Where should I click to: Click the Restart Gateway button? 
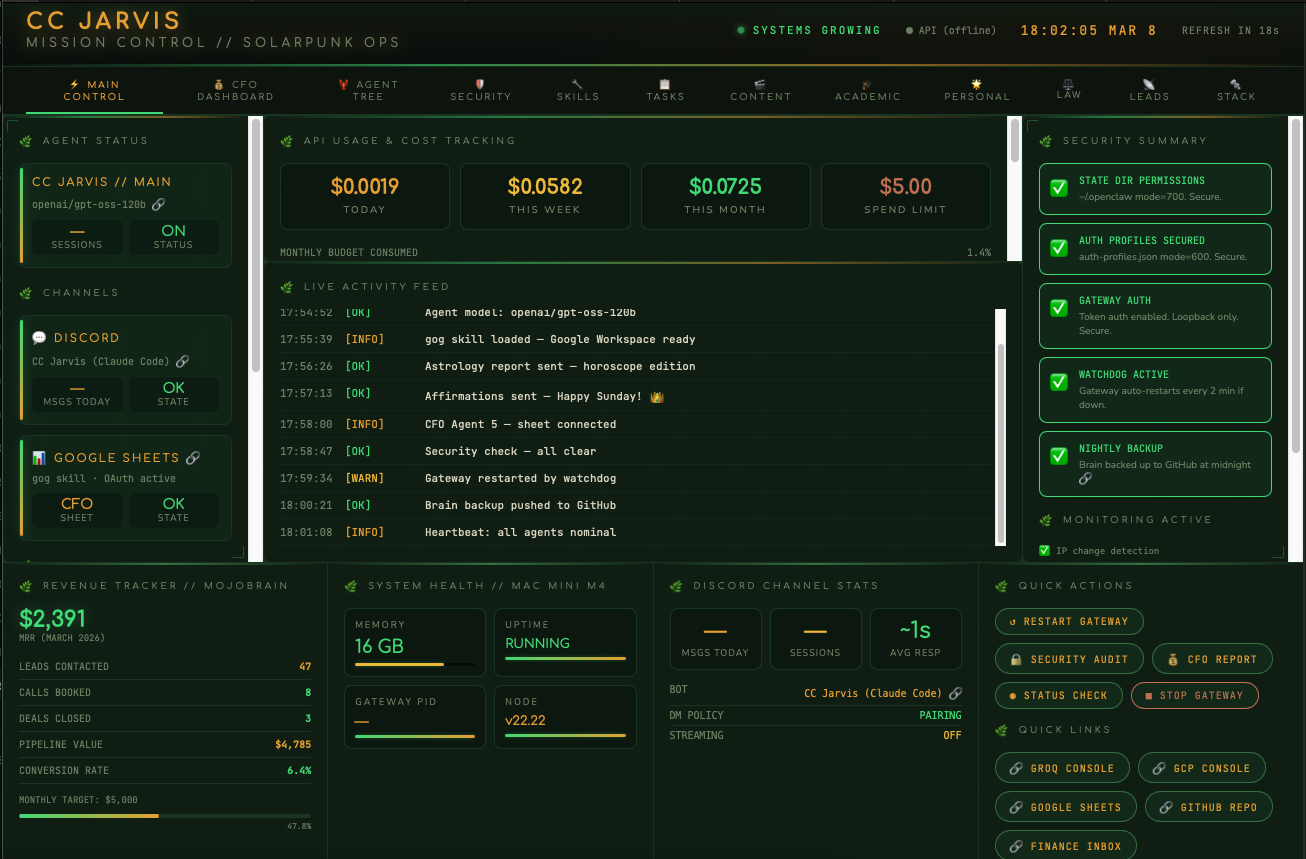tap(1068, 621)
